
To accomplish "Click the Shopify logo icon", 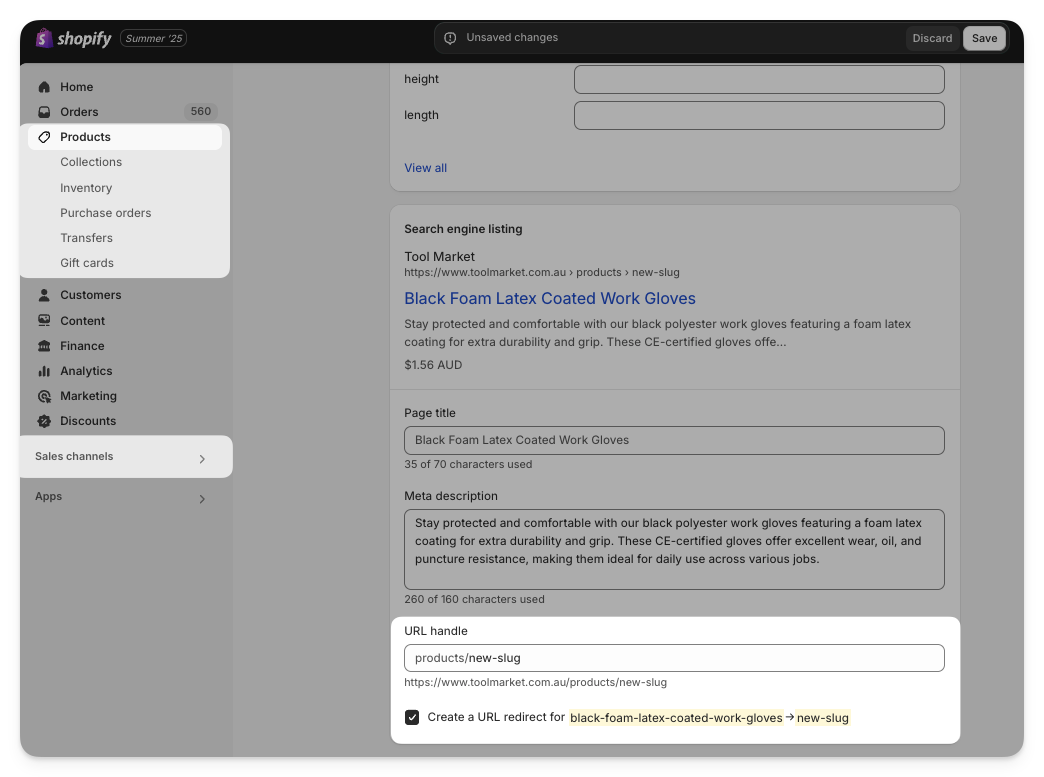I will (x=44, y=38).
